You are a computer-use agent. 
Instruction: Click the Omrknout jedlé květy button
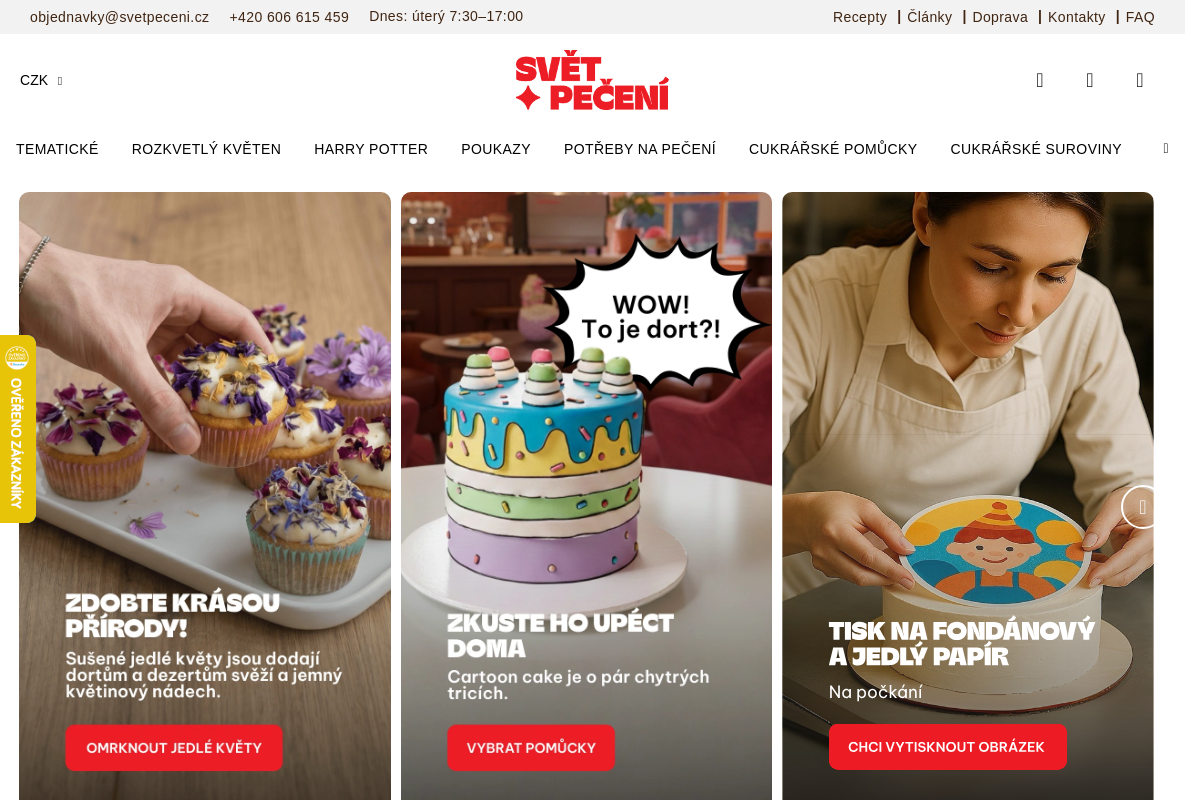coord(174,748)
